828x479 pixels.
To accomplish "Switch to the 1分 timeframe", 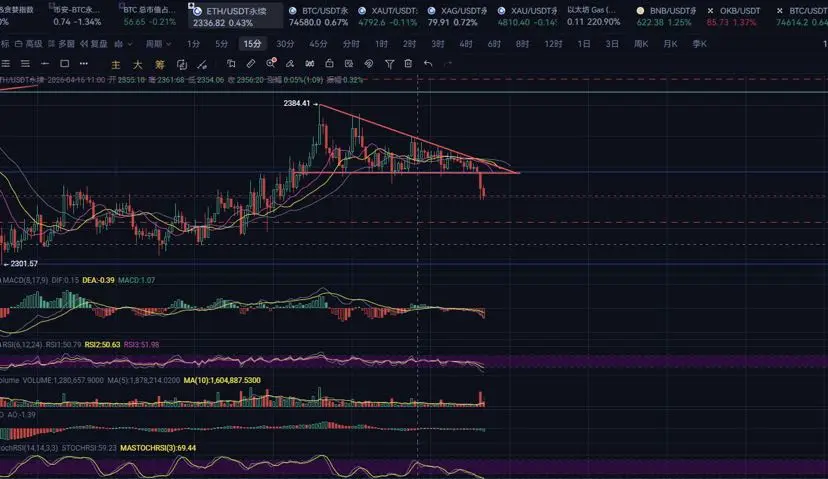I will (x=193, y=44).
